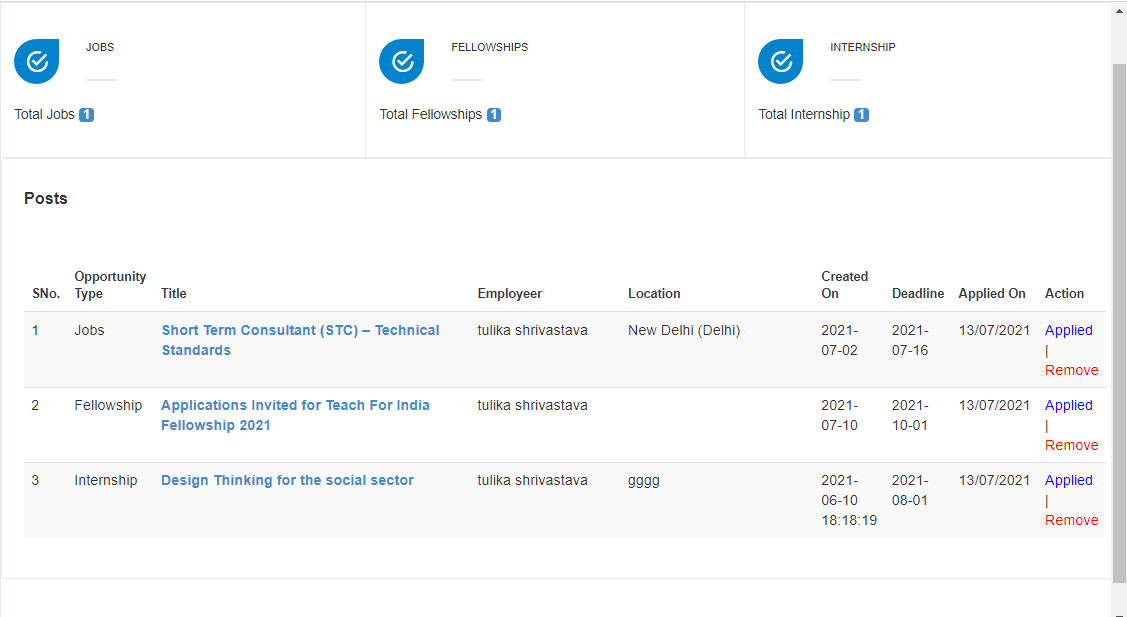Remove the Design Thinking internship application
The height and width of the screenshot is (617, 1127).
(x=1071, y=520)
